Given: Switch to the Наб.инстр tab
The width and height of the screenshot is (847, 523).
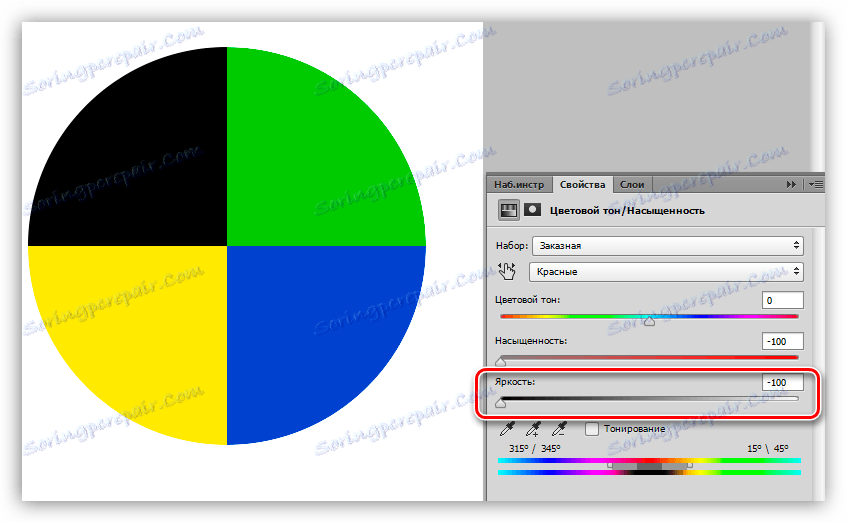Looking at the screenshot, I should [x=519, y=185].
